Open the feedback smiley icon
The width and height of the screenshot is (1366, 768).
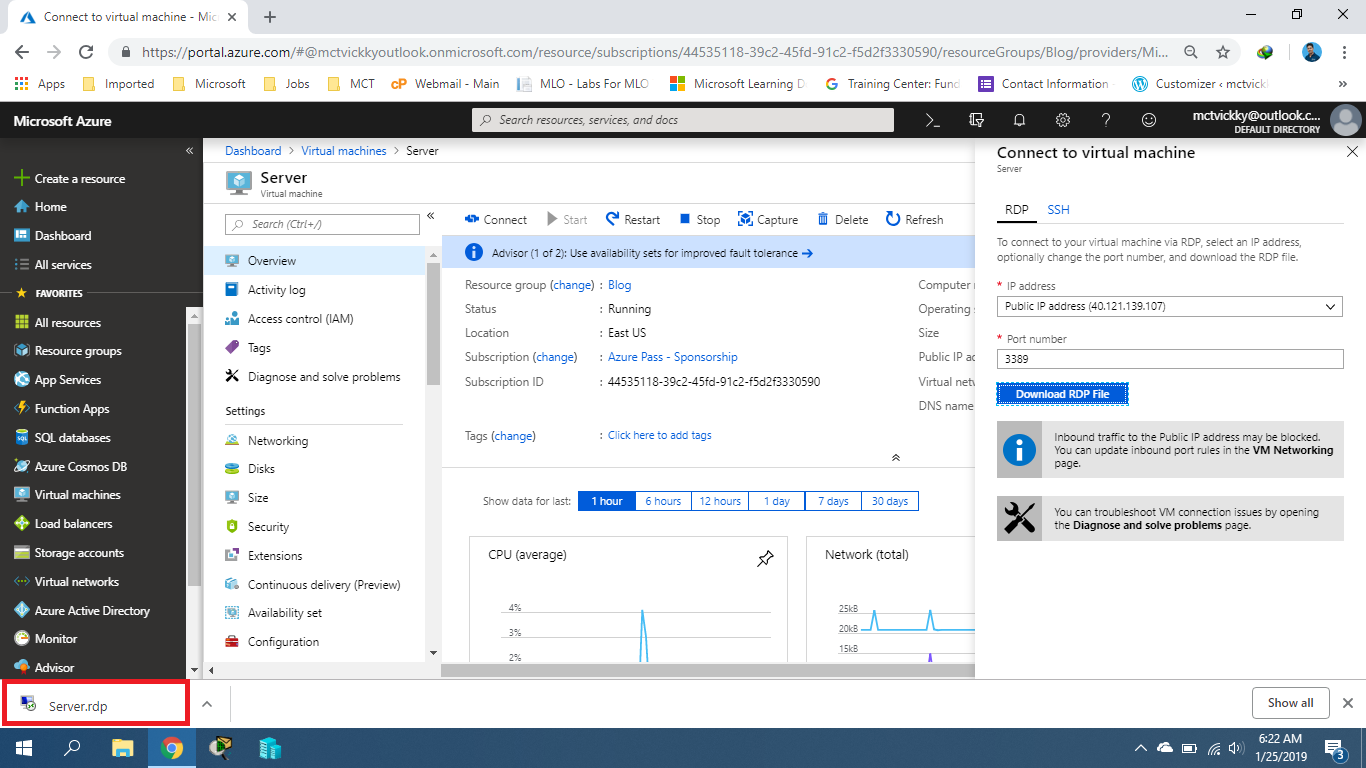(x=1149, y=120)
